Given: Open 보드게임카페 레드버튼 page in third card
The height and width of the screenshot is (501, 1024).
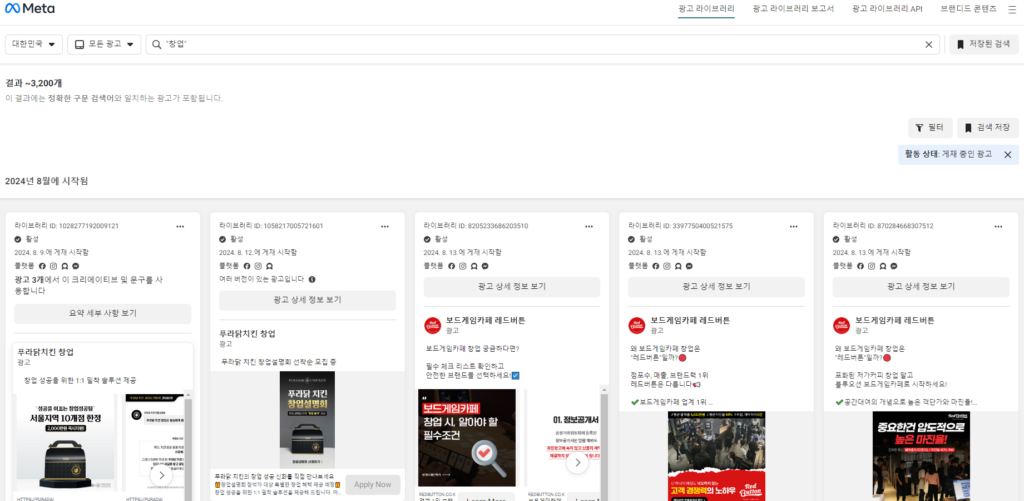Looking at the screenshot, I should click(x=486, y=320).
